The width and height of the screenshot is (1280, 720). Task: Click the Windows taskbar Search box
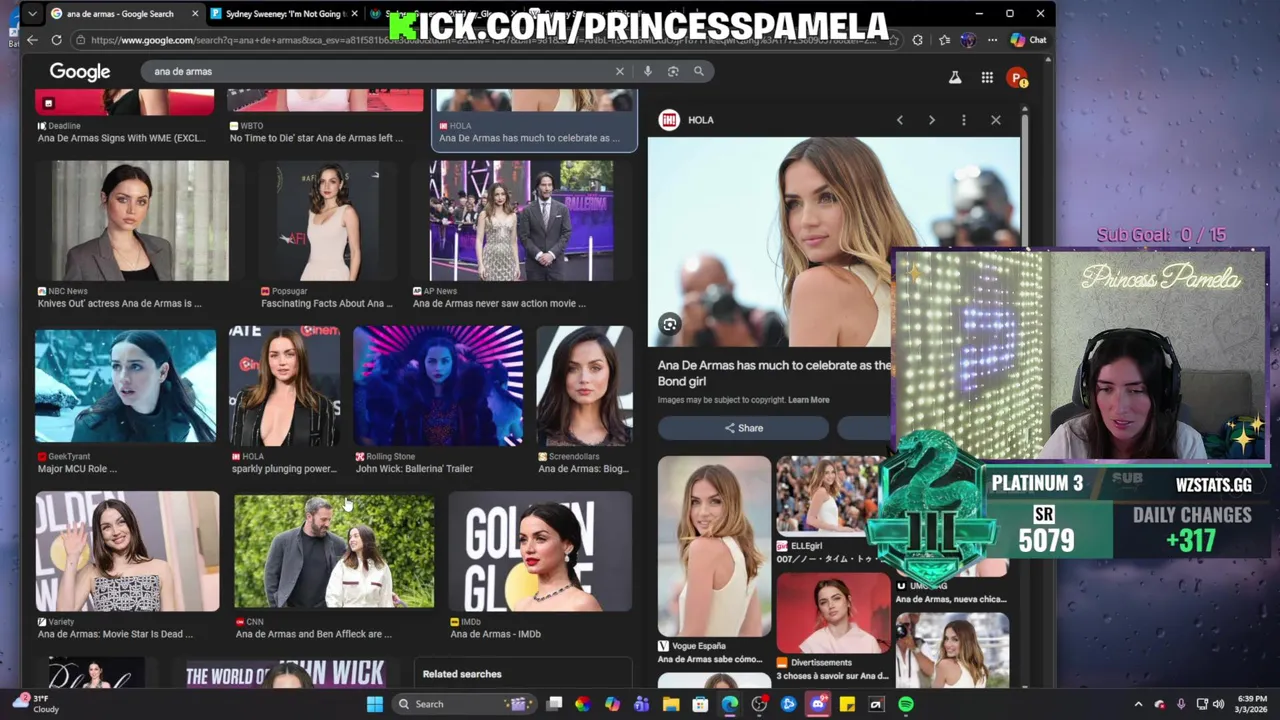pos(463,704)
